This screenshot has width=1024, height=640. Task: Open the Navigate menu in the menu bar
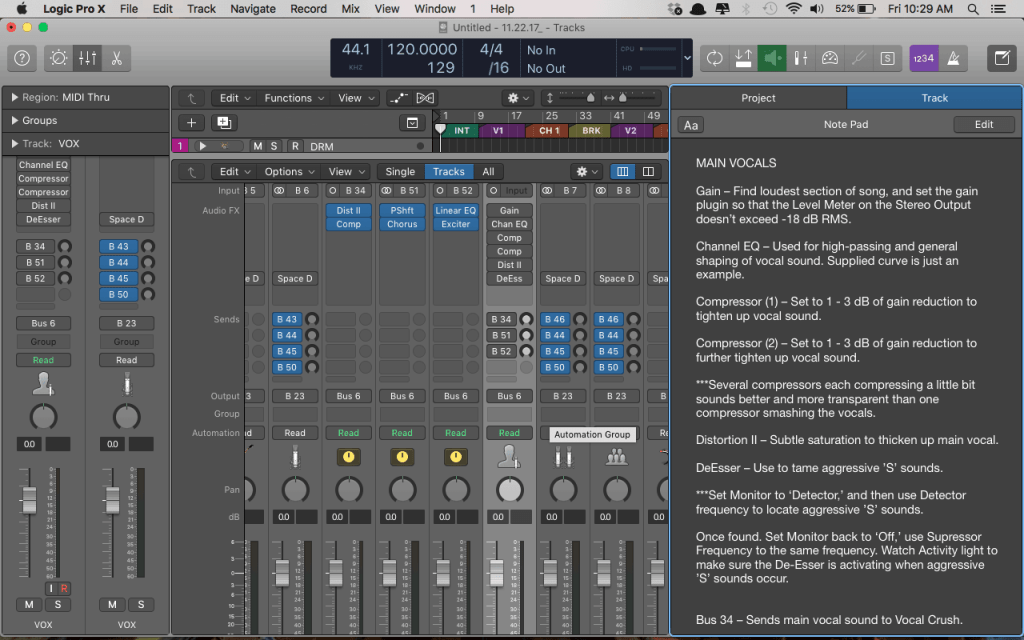pyautogui.click(x=253, y=9)
